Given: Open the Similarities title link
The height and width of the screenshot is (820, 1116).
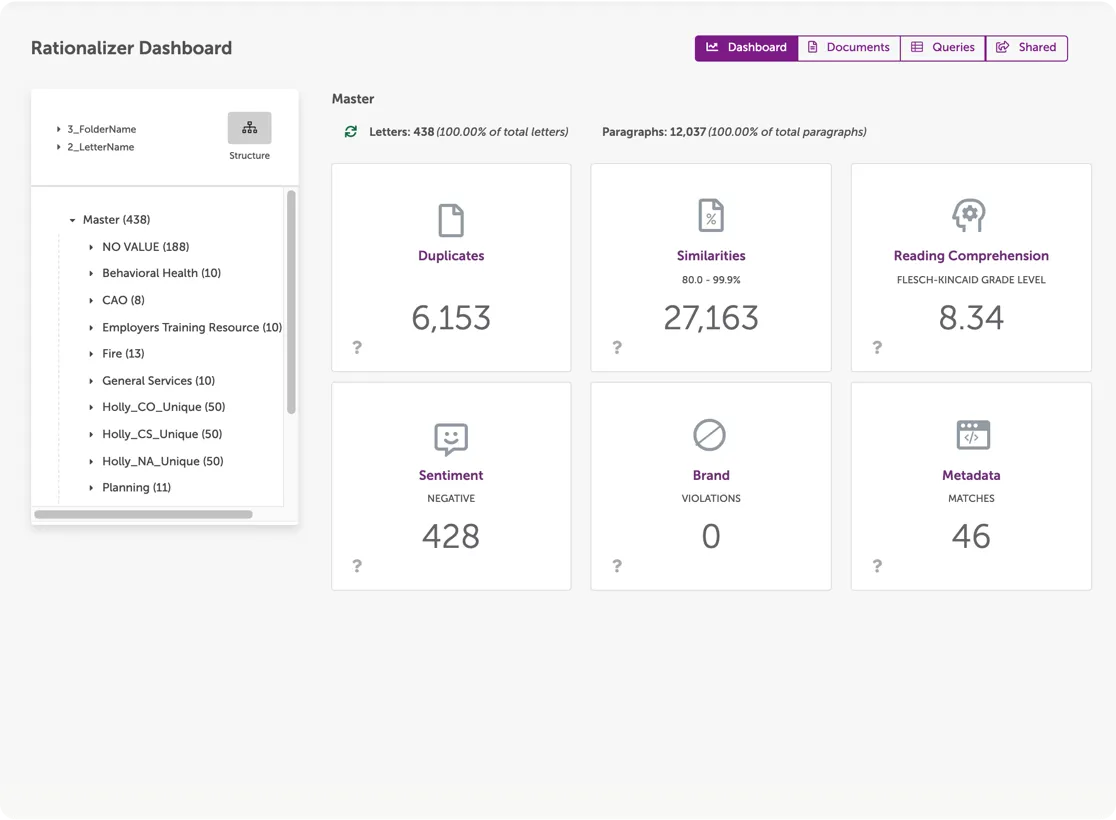Looking at the screenshot, I should [711, 256].
